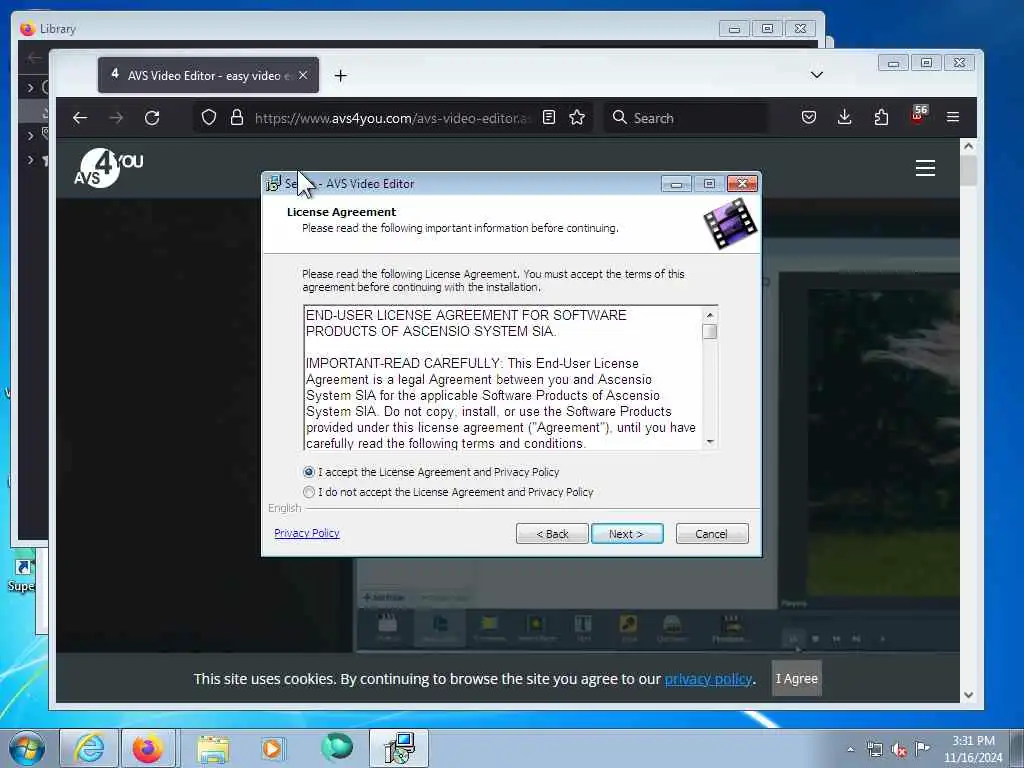Open the Save to Pocket icon
The width and height of the screenshot is (1024, 768).
pos(808,118)
